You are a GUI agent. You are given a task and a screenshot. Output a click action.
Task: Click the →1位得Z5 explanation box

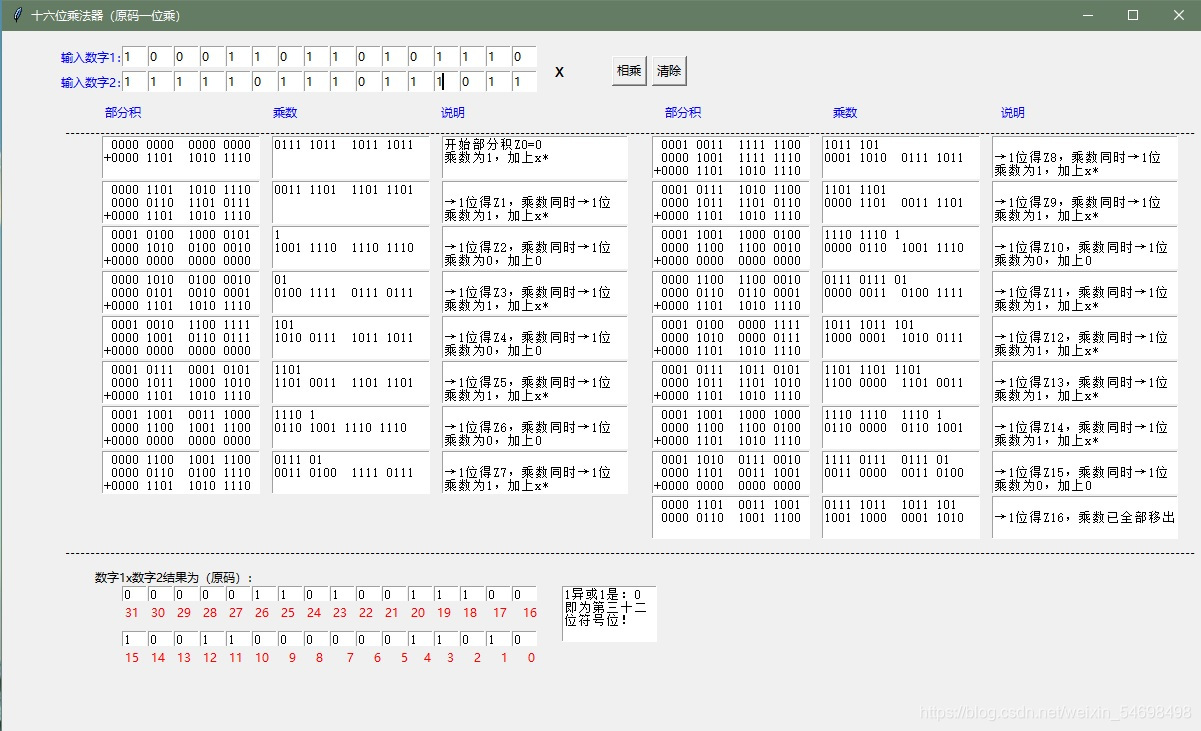coord(535,382)
